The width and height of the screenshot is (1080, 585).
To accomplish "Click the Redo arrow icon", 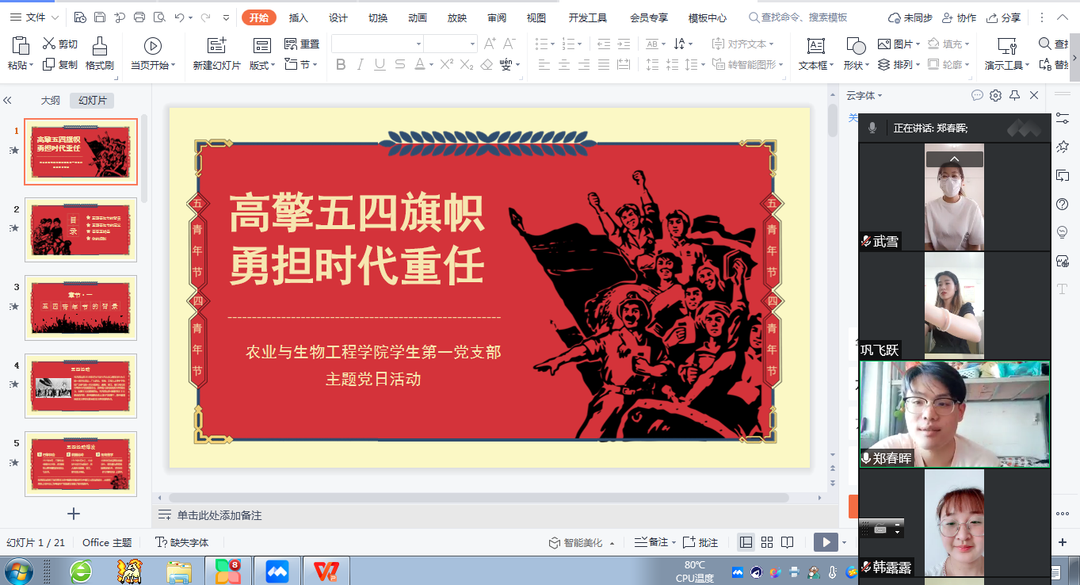I will point(205,17).
